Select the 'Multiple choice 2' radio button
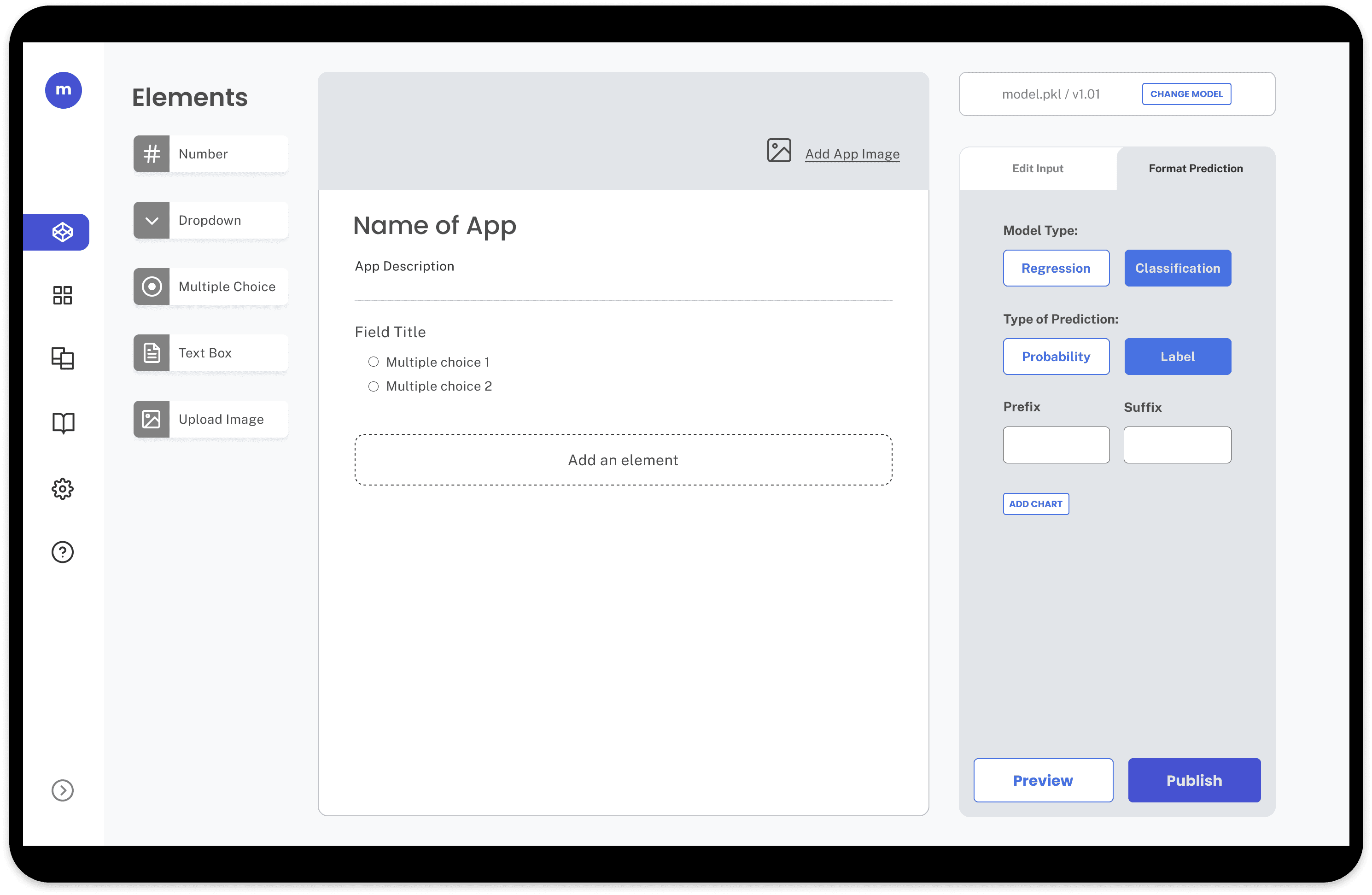This screenshot has height=895, width=1372. click(x=374, y=386)
